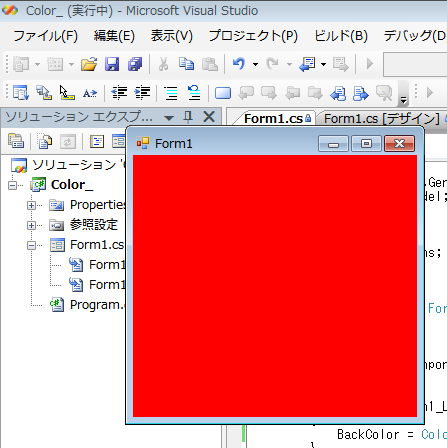447x448 pixels.
Task: Go to next bookmark in folder icon
Action: (x=315, y=93)
